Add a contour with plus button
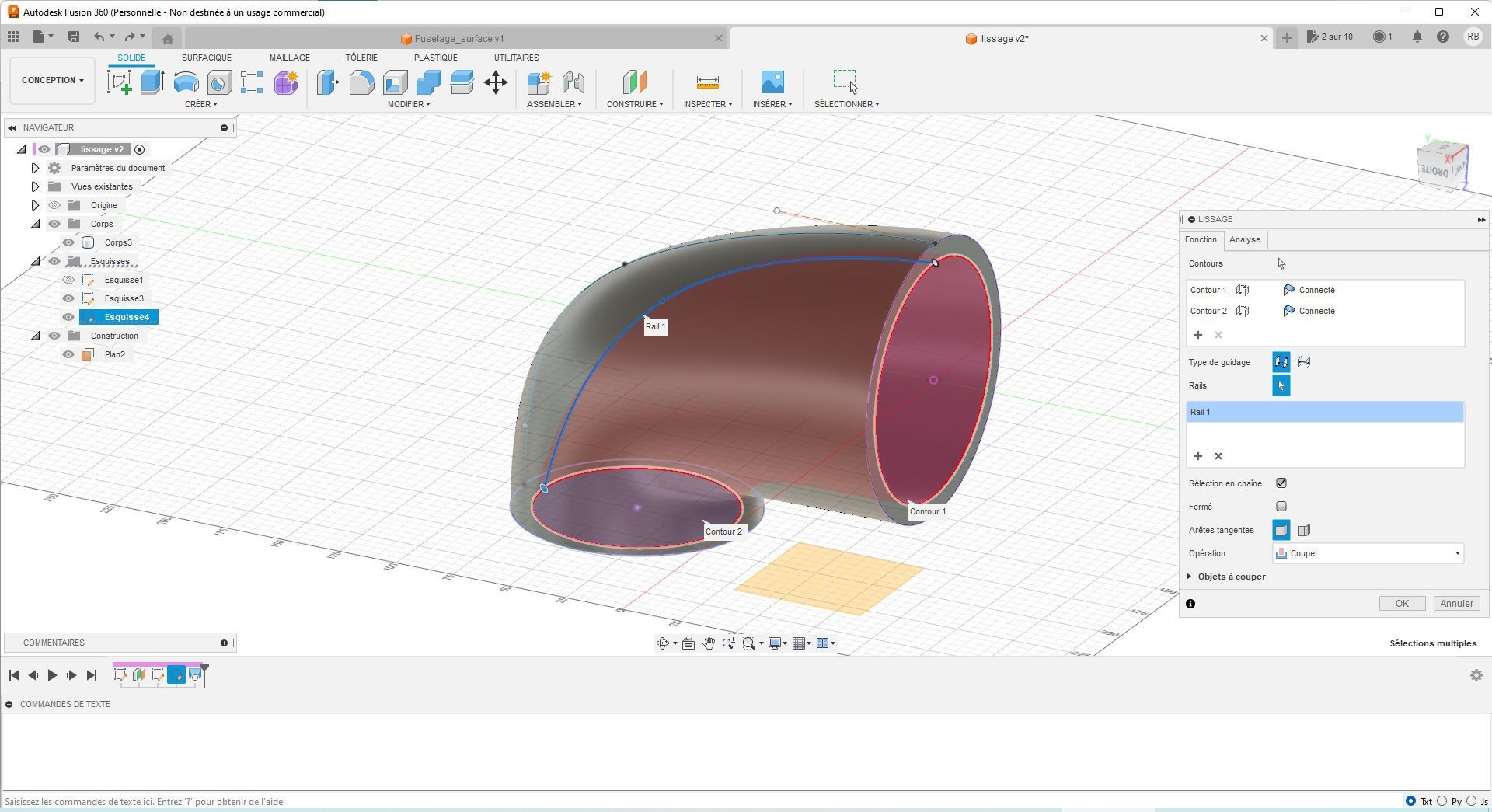This screenshot has height=812, width=1492. 1198,335
